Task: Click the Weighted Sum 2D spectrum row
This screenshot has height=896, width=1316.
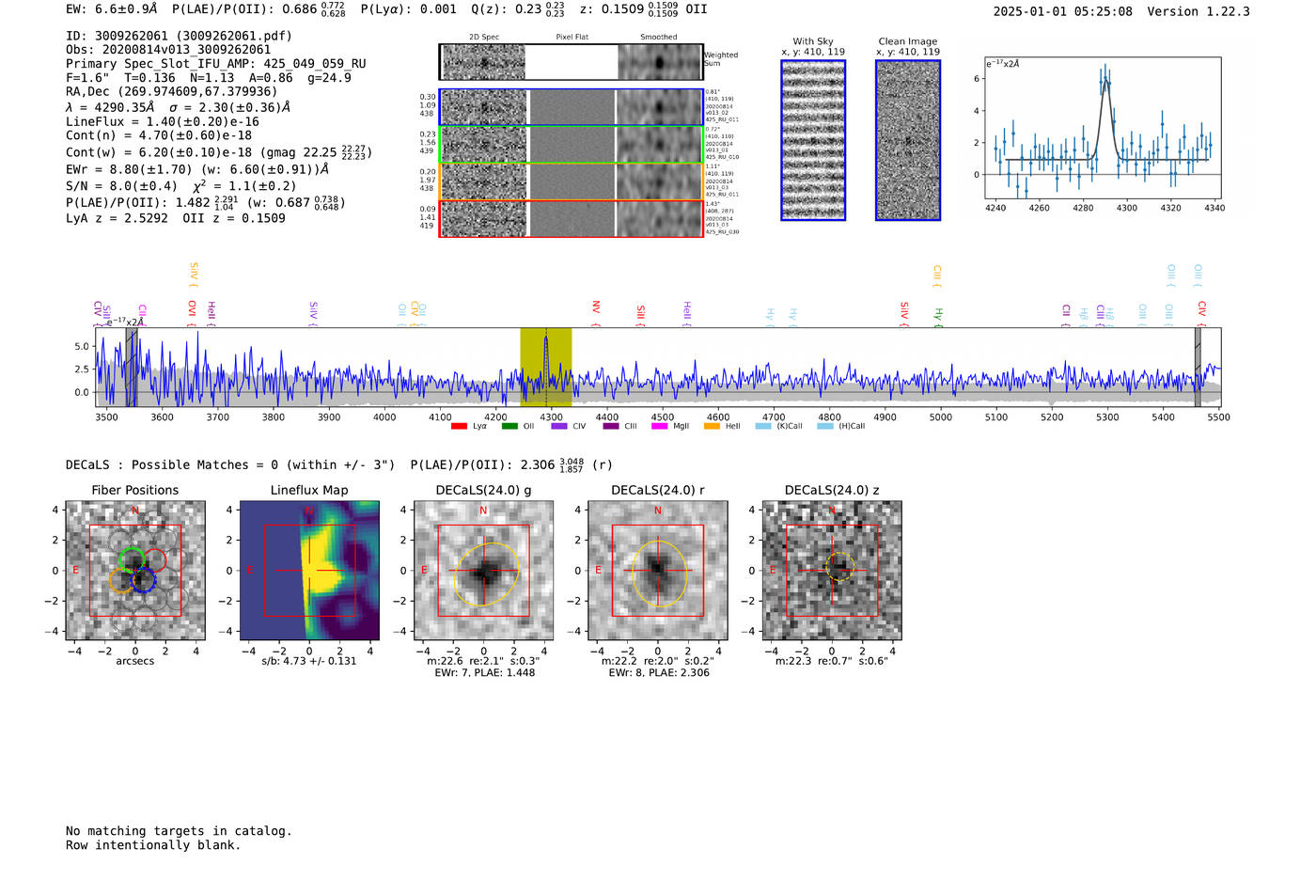Action: tap(572, 62)
